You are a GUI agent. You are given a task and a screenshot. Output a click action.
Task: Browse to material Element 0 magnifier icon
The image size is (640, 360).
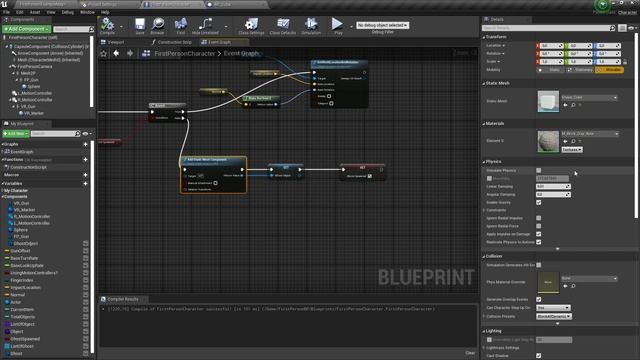[573, 141]
